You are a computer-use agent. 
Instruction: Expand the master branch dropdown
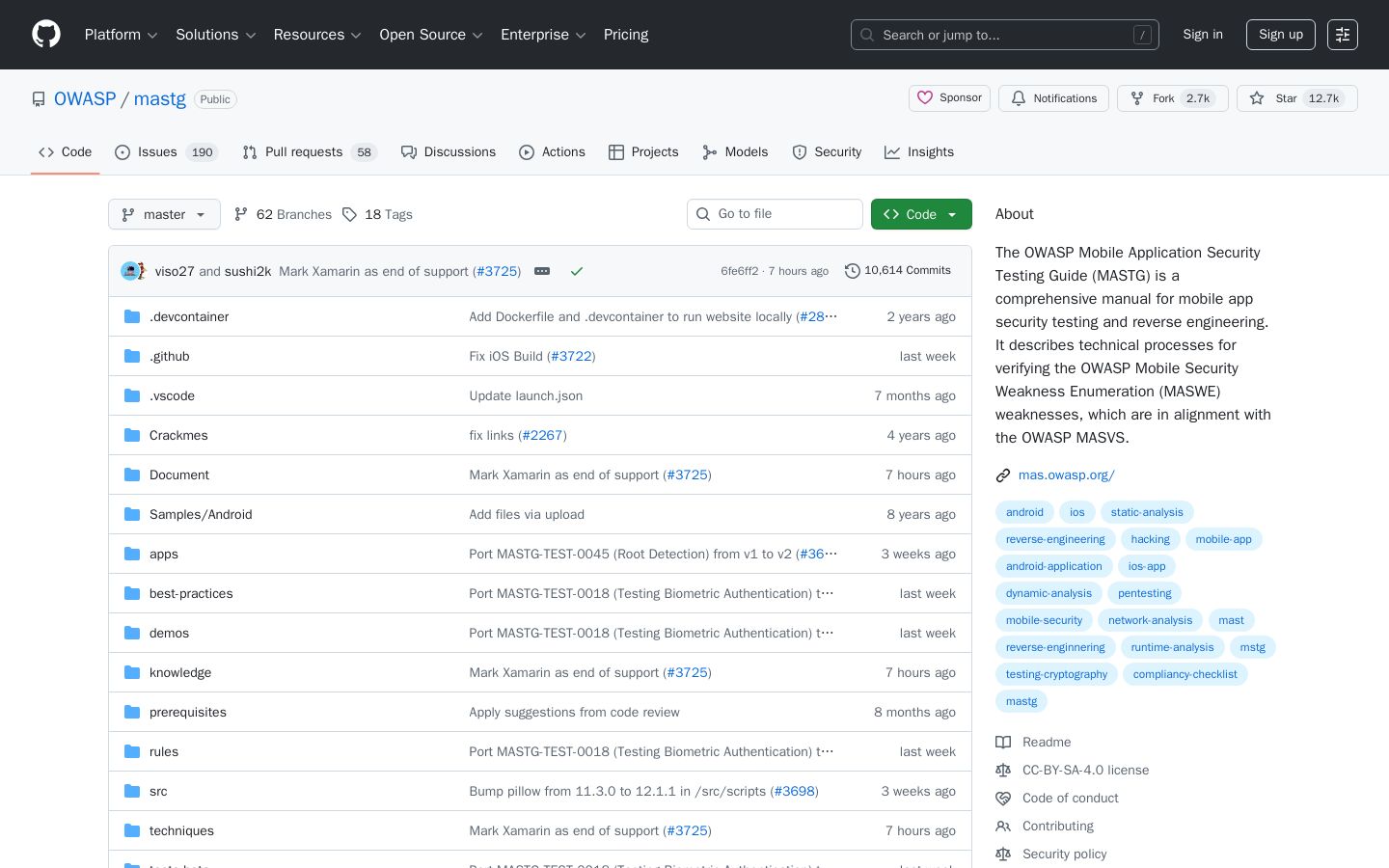pos(164,214)
